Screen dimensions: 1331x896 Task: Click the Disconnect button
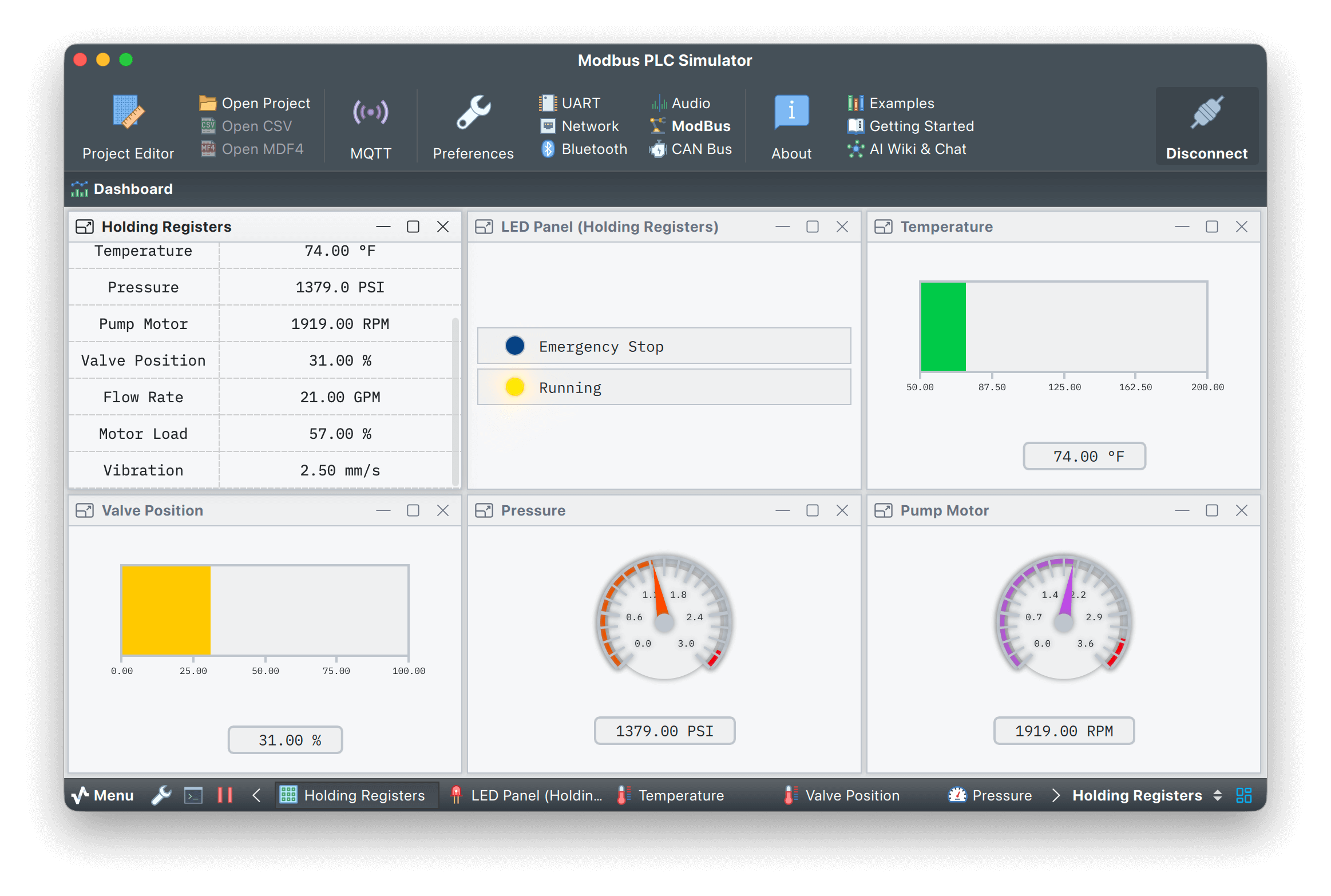click(x=1207, y=126)
